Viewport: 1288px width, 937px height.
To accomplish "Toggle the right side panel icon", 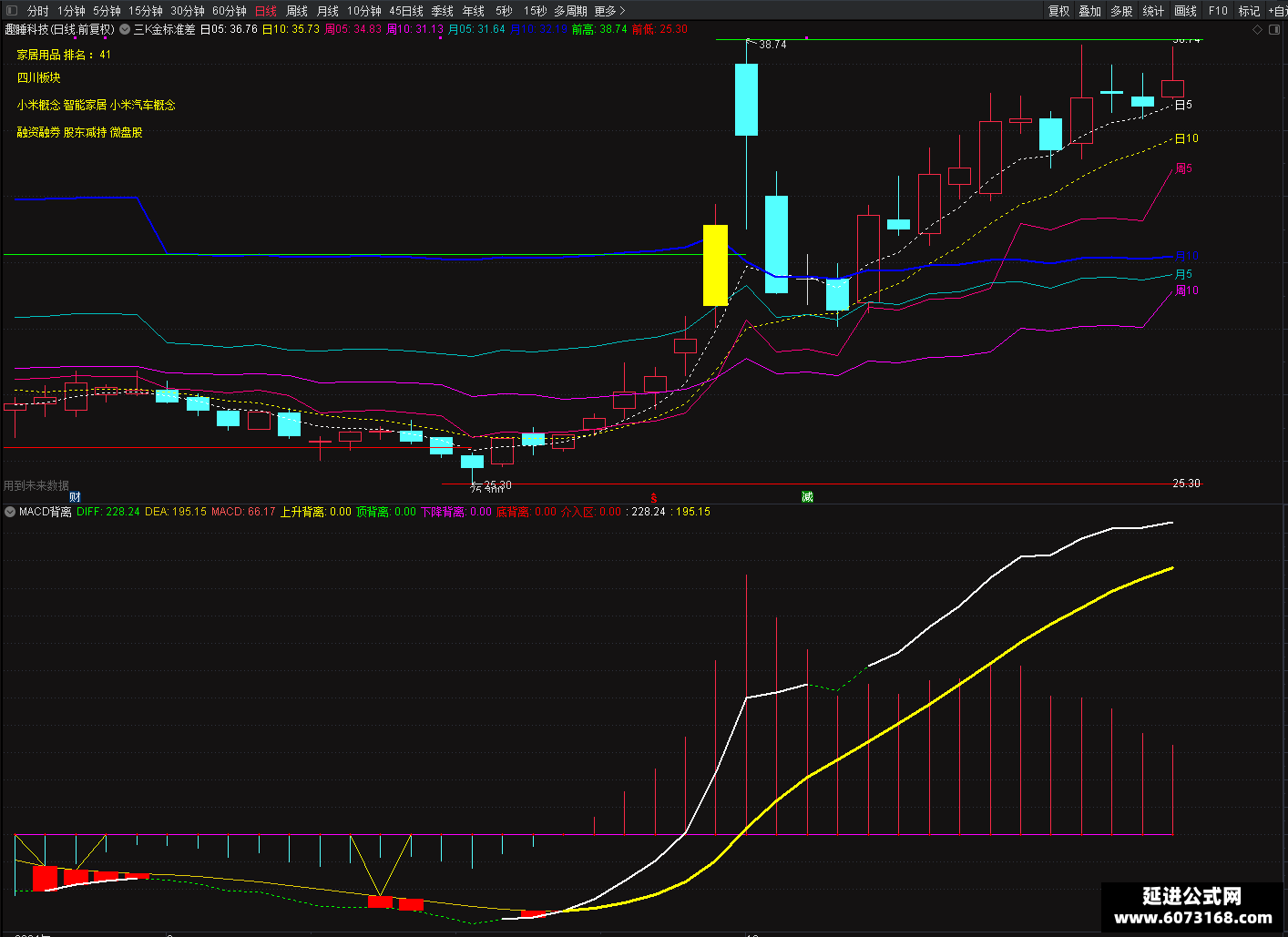I will coord(1274,29).
